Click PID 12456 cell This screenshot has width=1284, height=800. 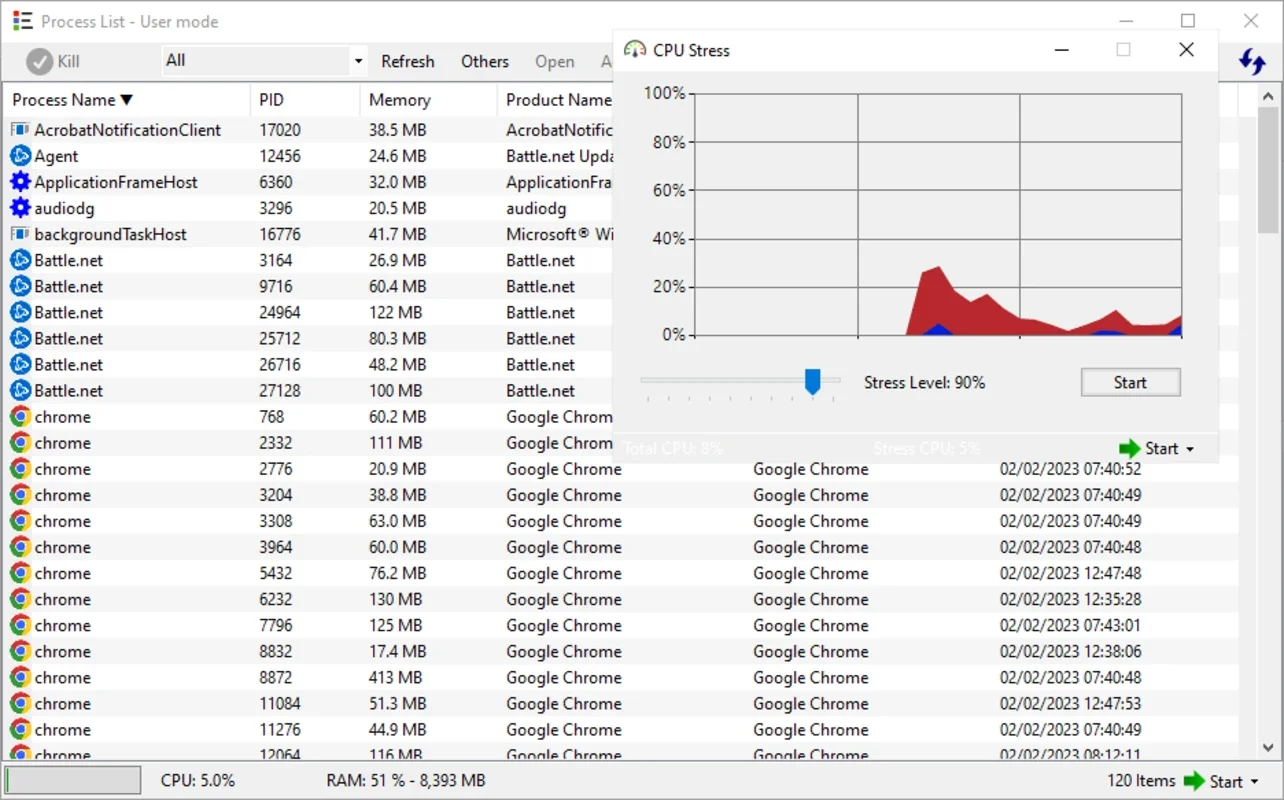tap(279, 156)
